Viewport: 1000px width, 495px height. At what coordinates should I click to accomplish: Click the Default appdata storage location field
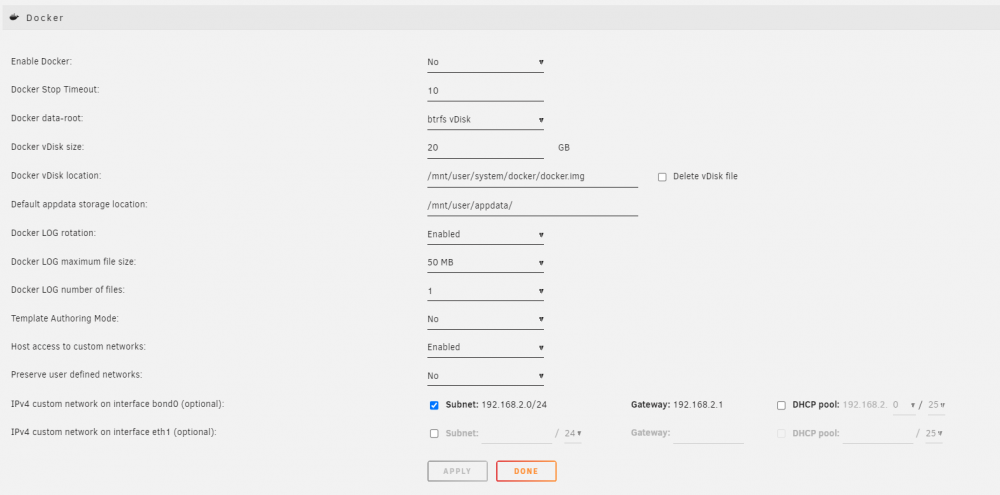[x=533, y=205]
